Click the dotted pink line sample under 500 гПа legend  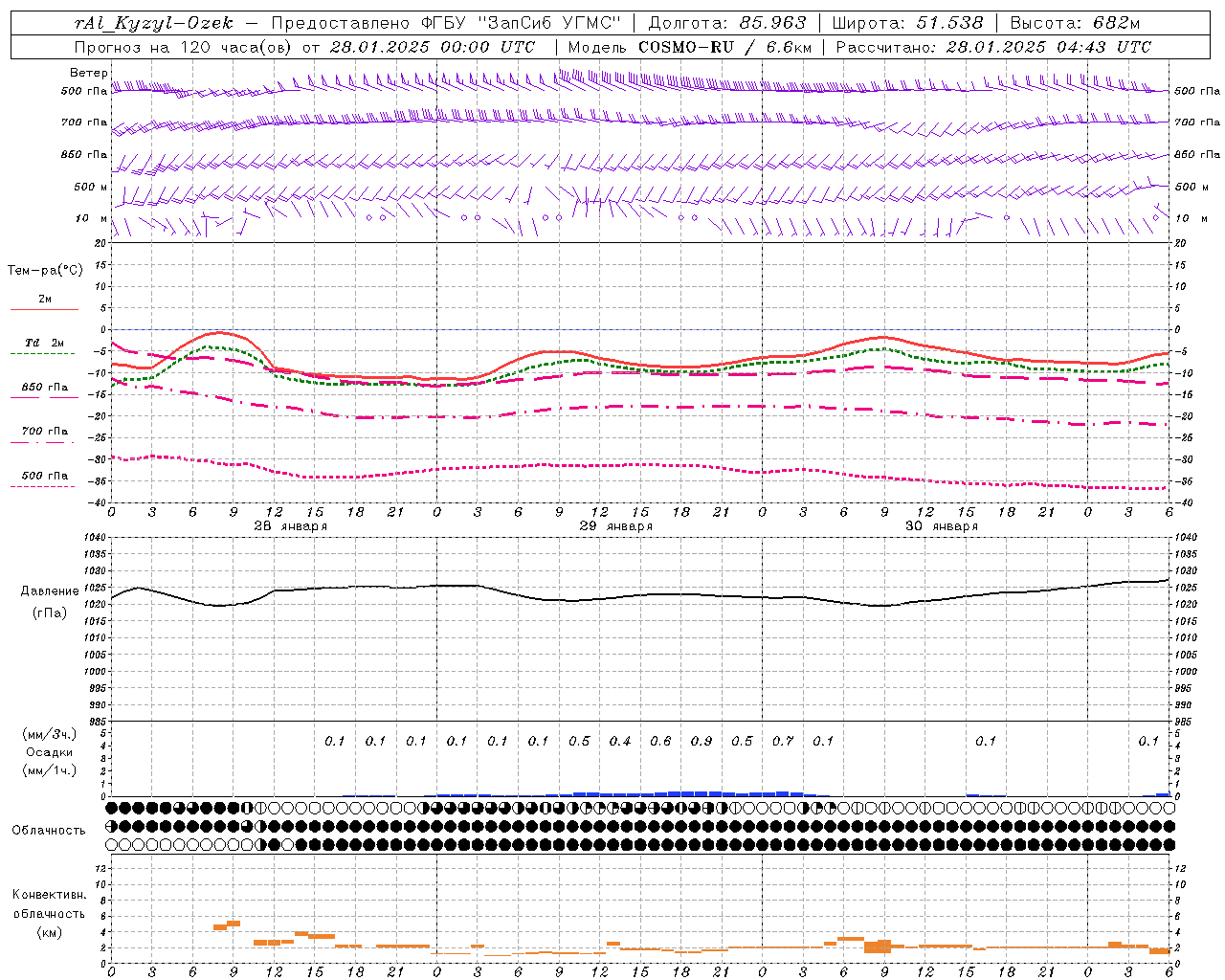44,486
